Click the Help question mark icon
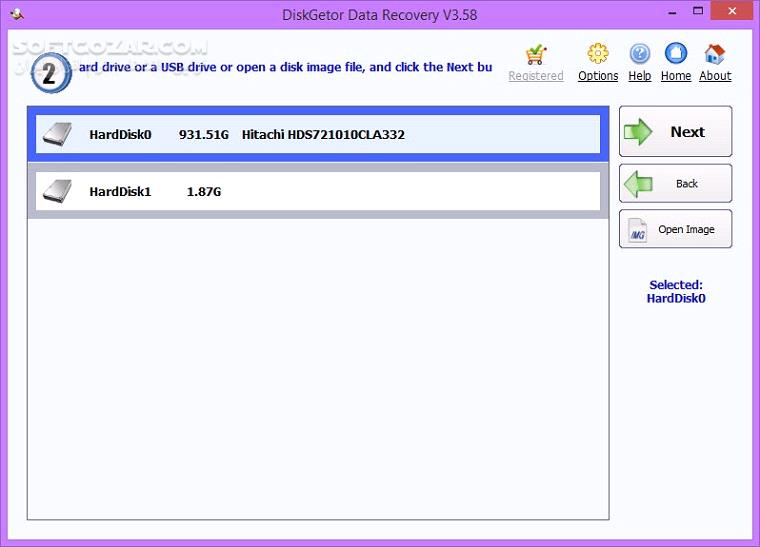 [x=640, y=54]
